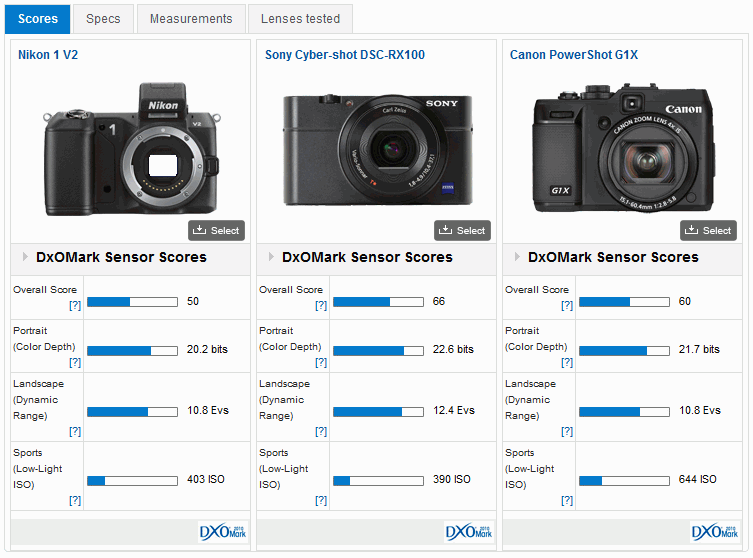Click Select button under Nikon 1 V2
This screenshot has width=753, height=558.
[217, 230]
